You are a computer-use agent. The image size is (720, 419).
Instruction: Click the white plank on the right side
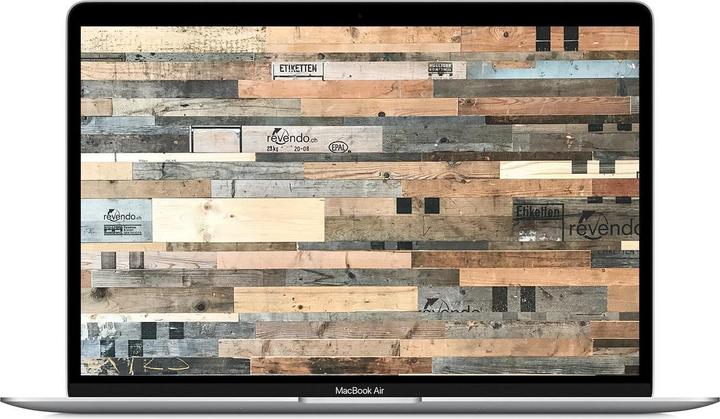click(560, 170)
